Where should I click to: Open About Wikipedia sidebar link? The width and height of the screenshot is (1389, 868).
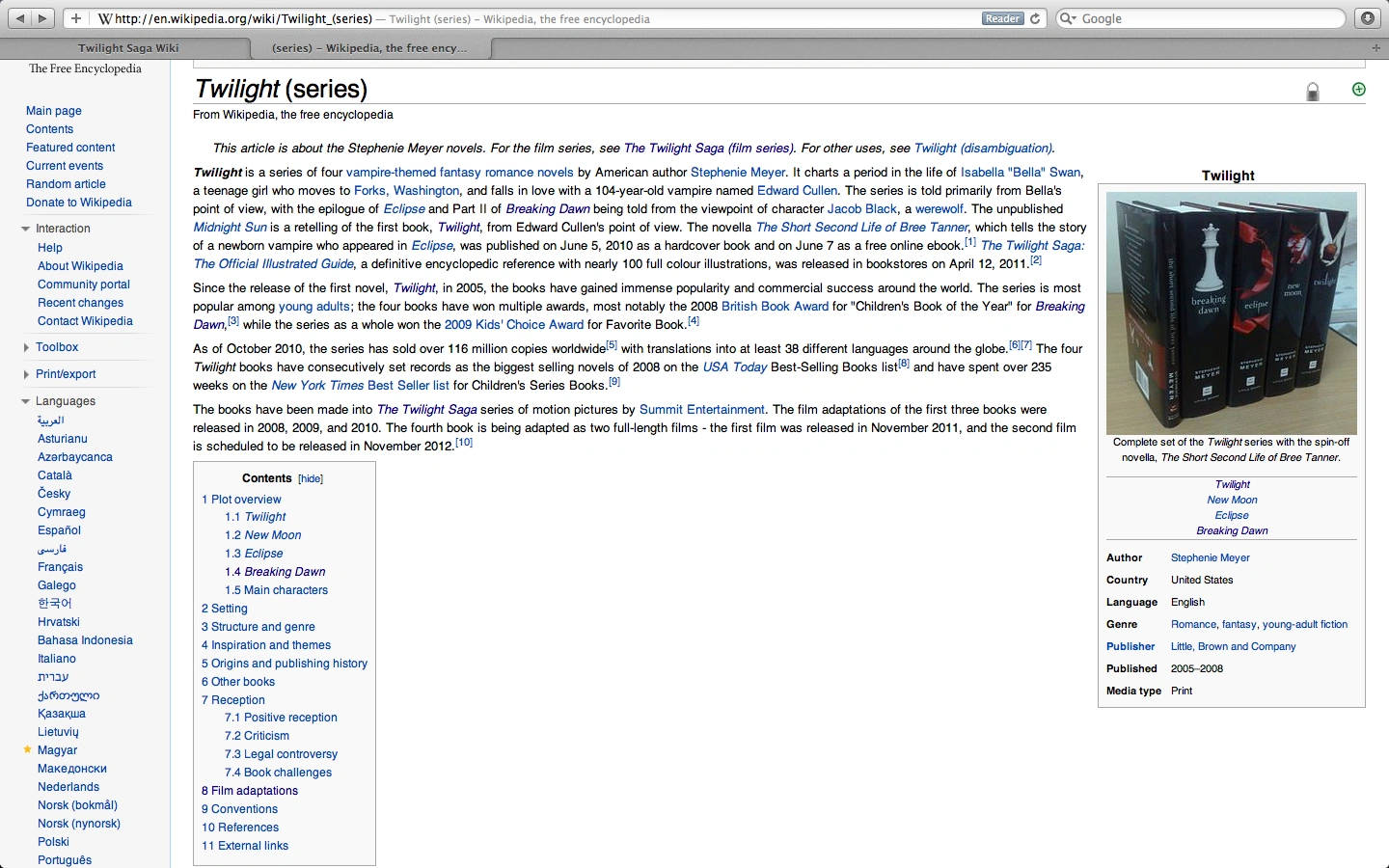point(80,266)
